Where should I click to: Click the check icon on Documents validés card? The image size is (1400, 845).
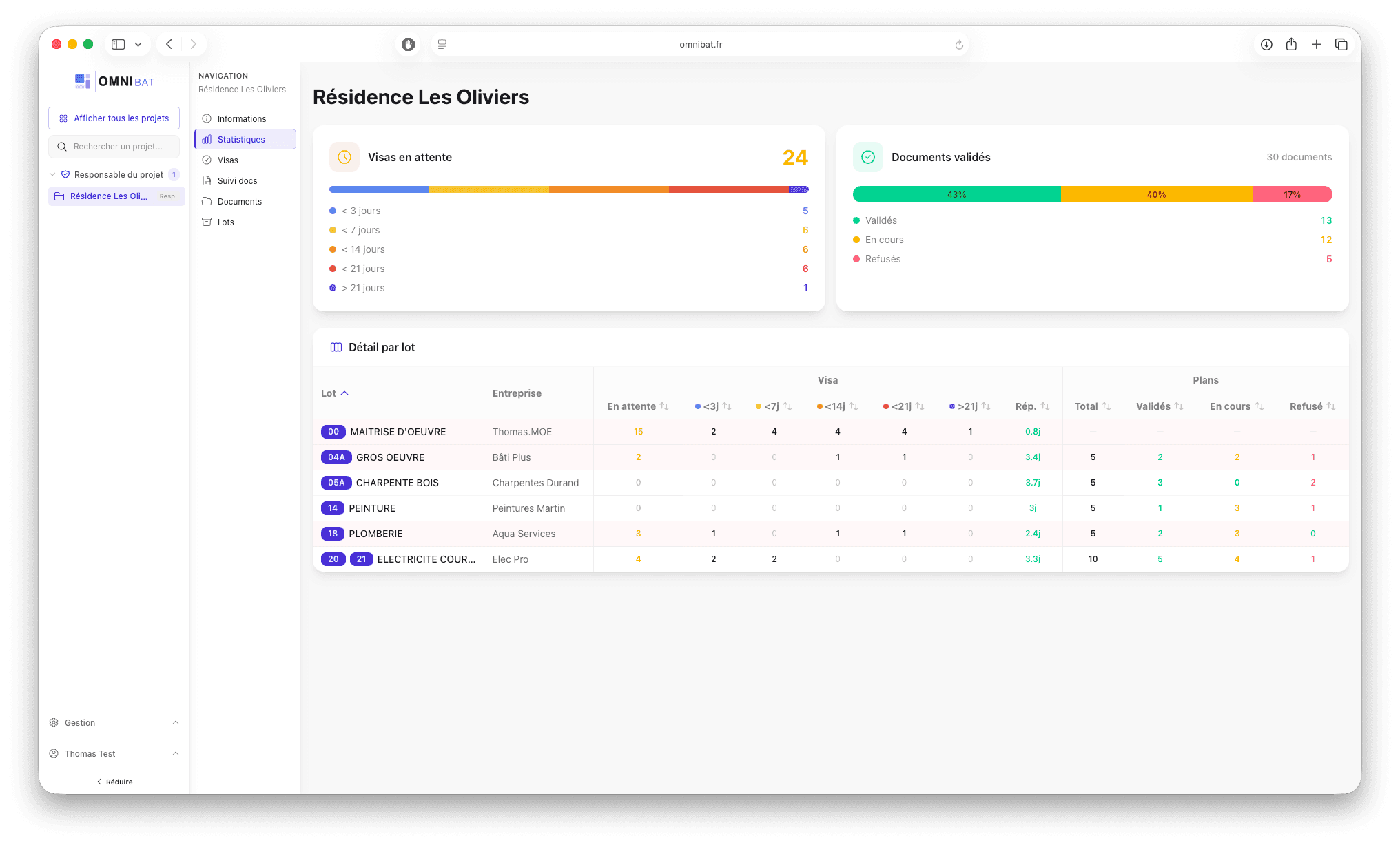(868, 157)
